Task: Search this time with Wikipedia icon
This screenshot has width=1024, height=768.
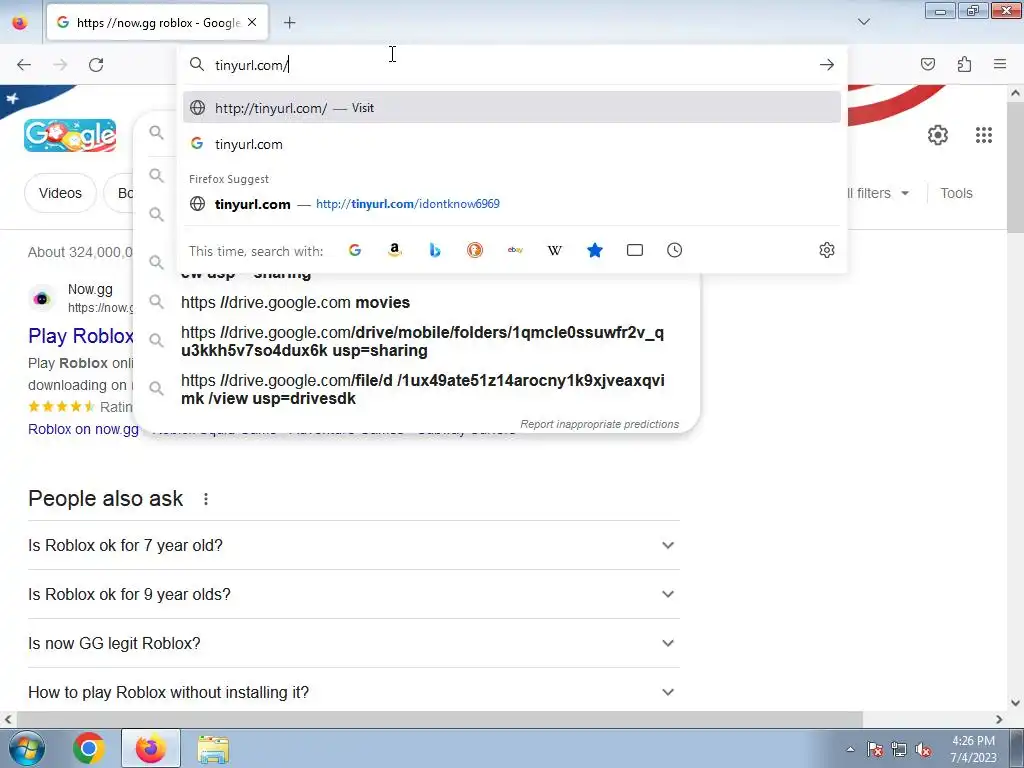Action: click(554, 250)
